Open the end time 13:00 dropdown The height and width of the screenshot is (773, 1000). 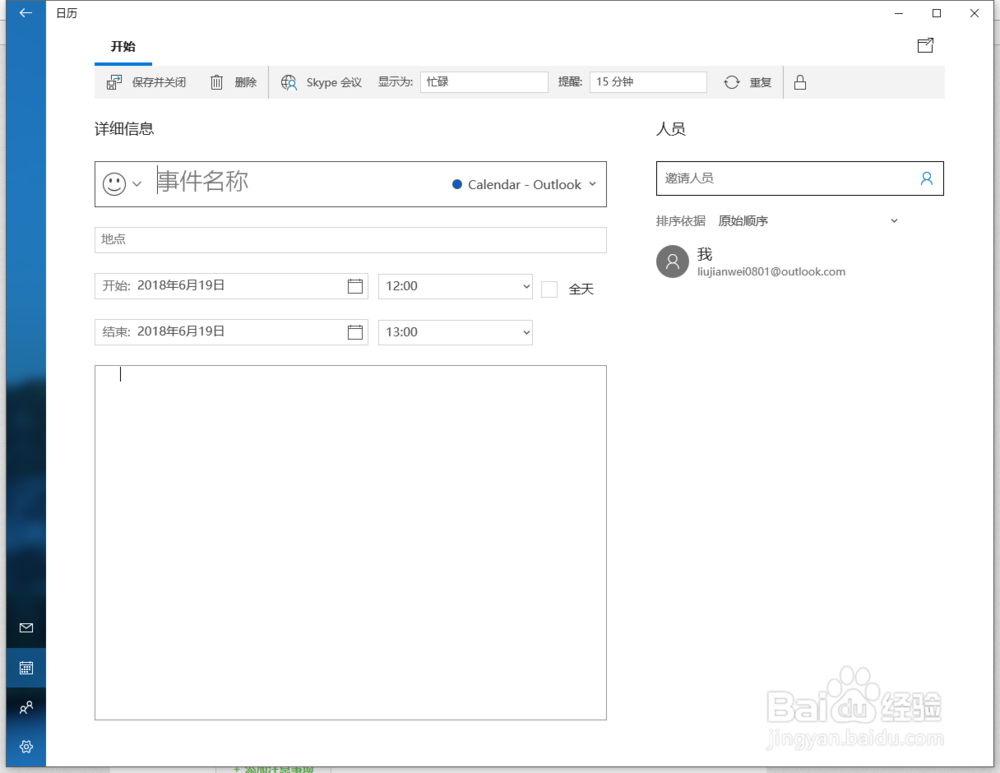point(455,332)
